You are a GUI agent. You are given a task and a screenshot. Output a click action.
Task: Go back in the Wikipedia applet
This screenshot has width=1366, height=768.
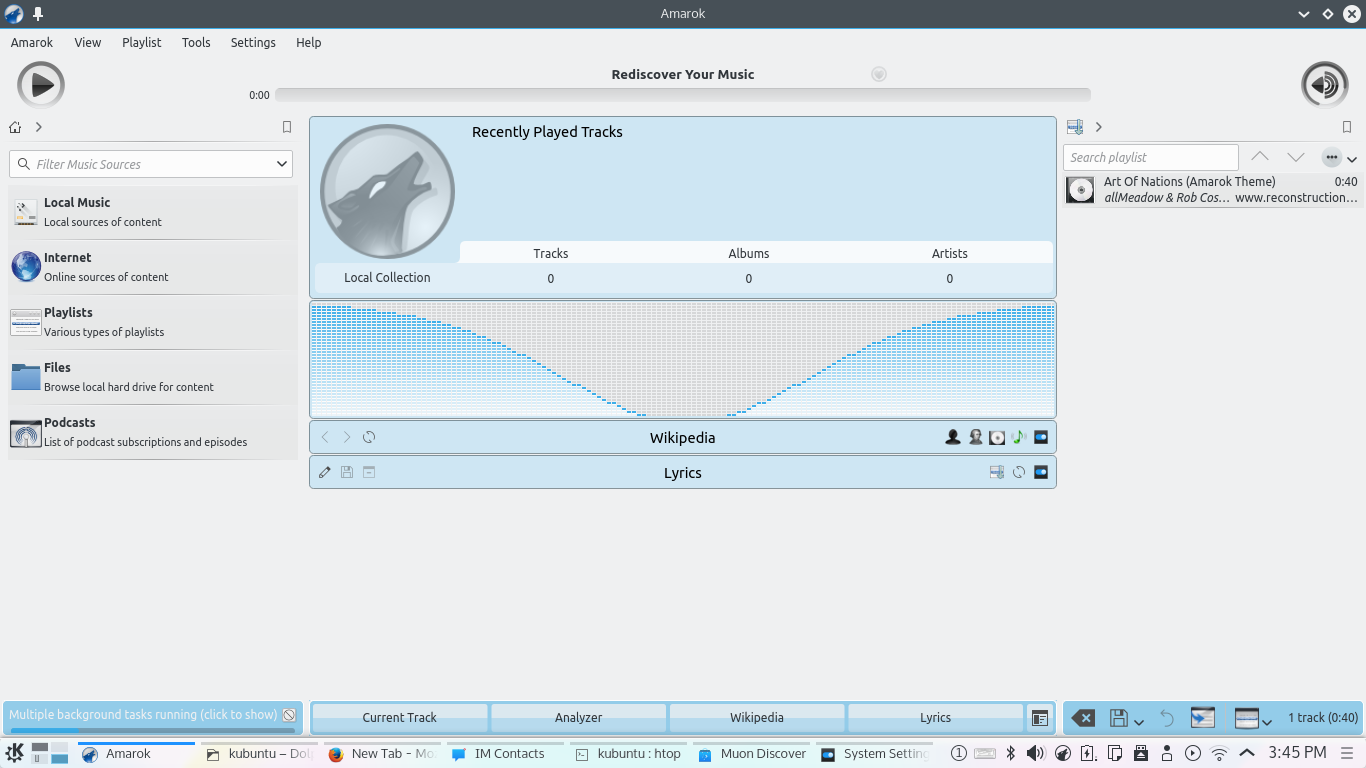[325, 437]
